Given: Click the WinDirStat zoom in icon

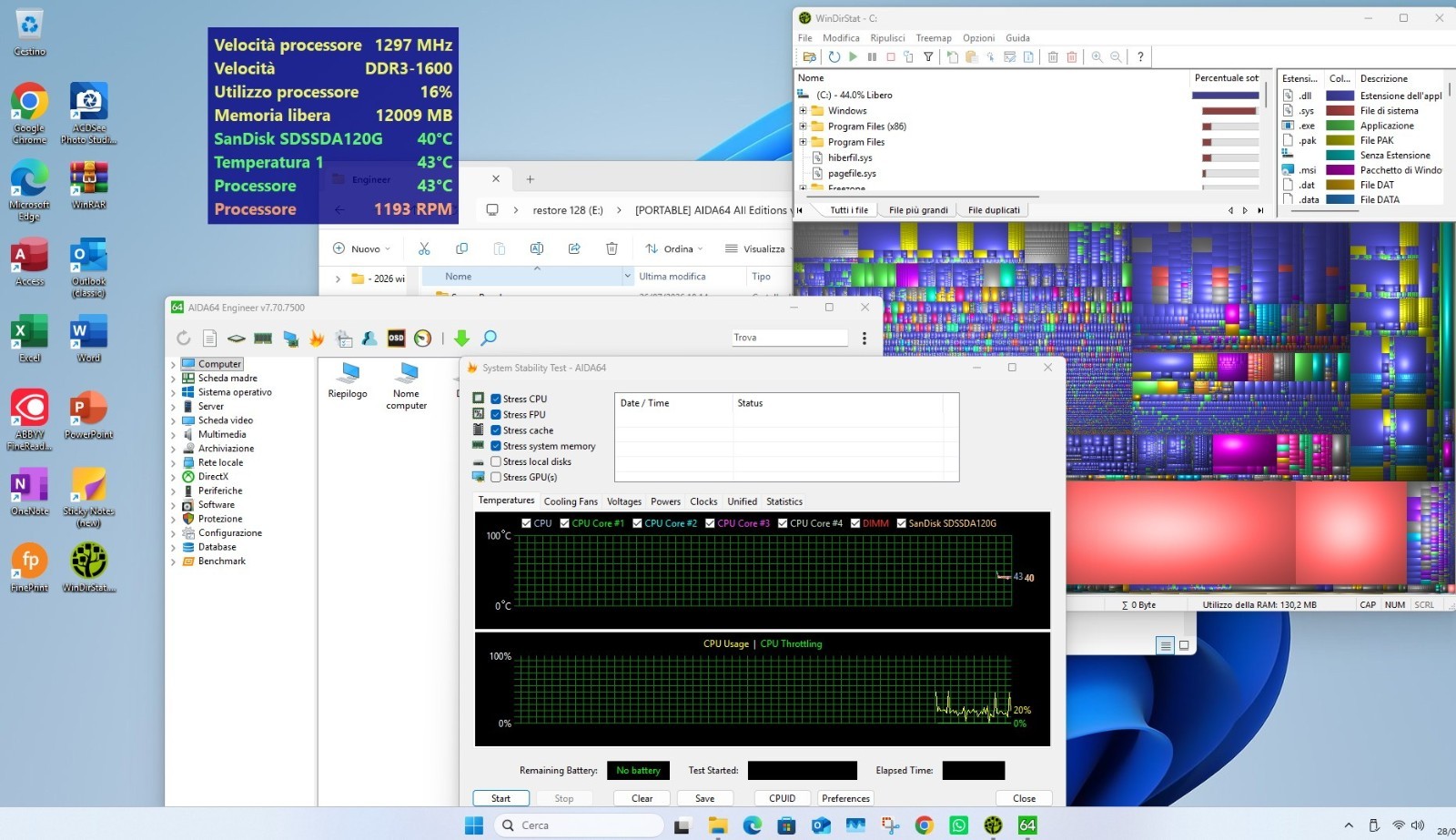Looking at the screenshot, I should (1097, 56).
